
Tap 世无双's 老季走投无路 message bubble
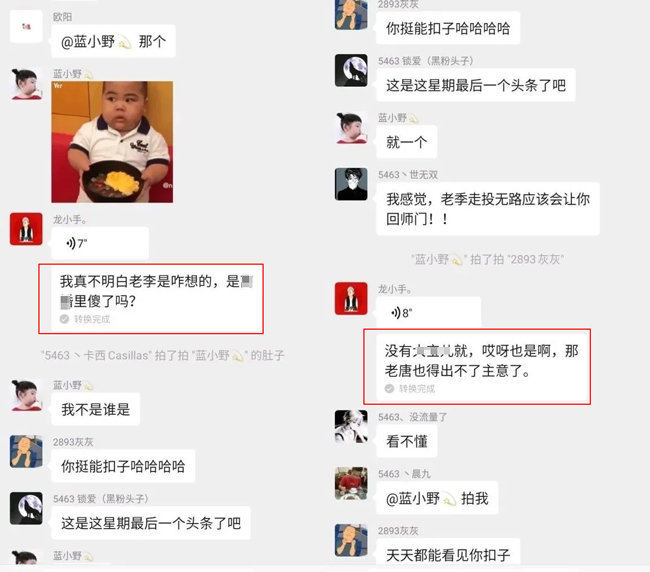(x=488, y=209)
